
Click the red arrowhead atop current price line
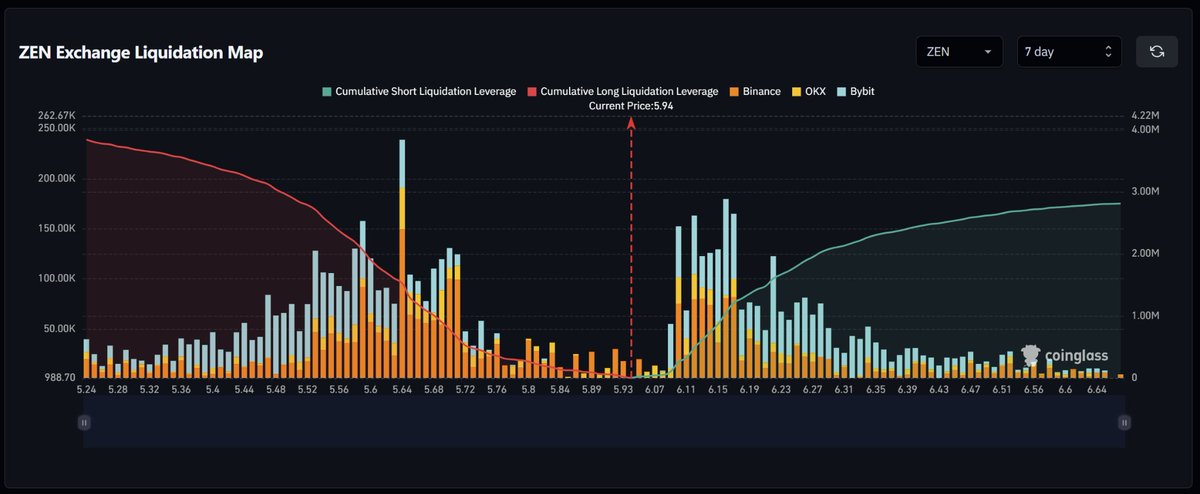tap(631, 122)
